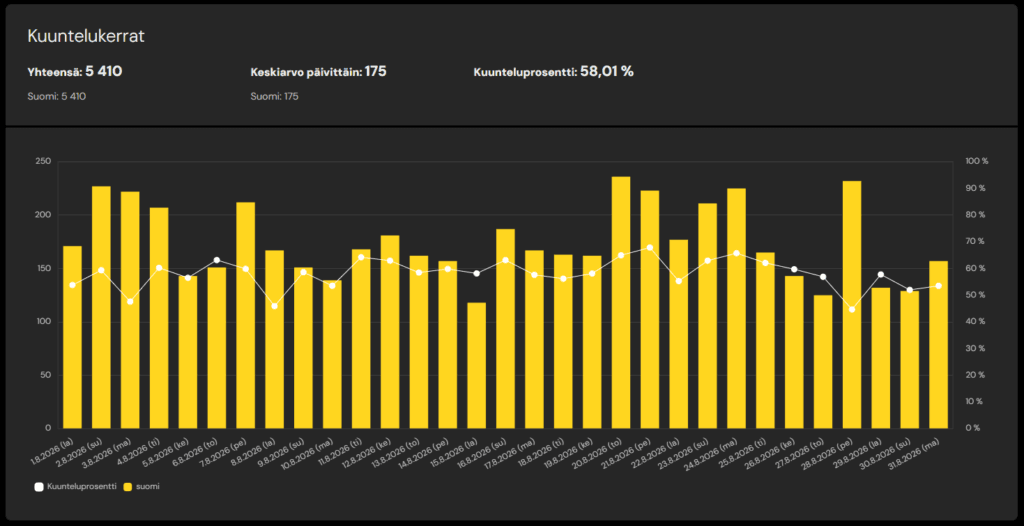Click the percentage line point on 8.8.2026

point(274,306)
